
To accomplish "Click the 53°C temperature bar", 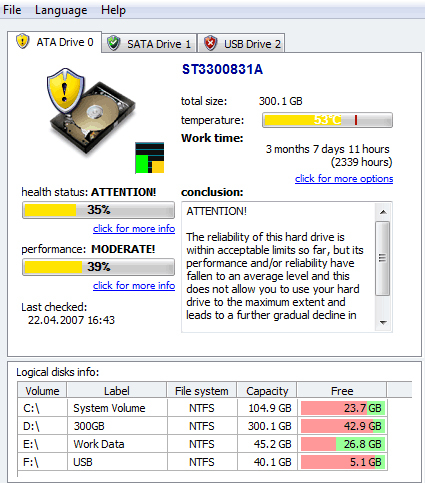I will (327, 120).
